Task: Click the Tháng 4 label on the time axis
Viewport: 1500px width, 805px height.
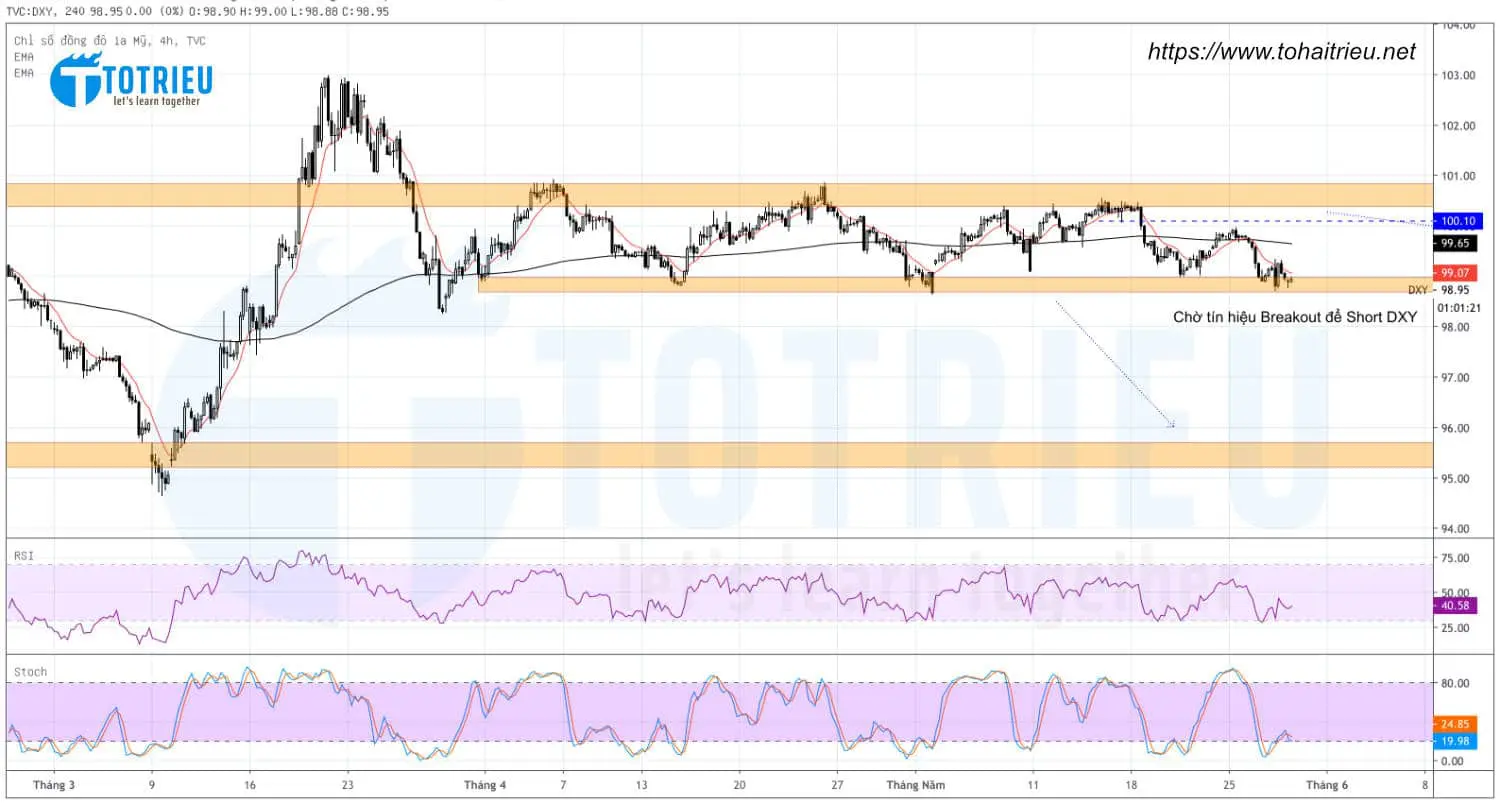Action: click(485, 785)
